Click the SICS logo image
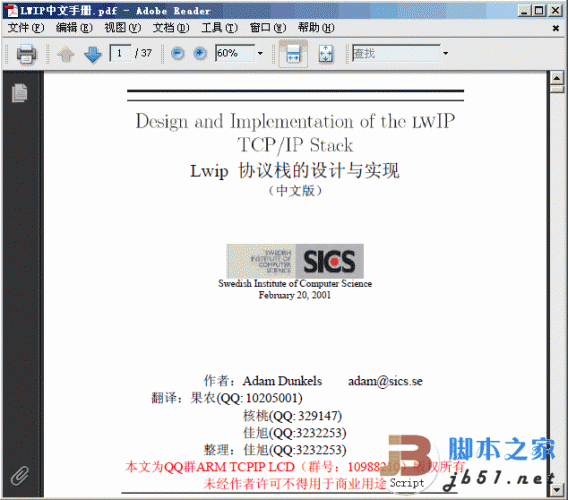Image resolution: width=568 pixels, height=500 pixels. (x=295, y=261)
